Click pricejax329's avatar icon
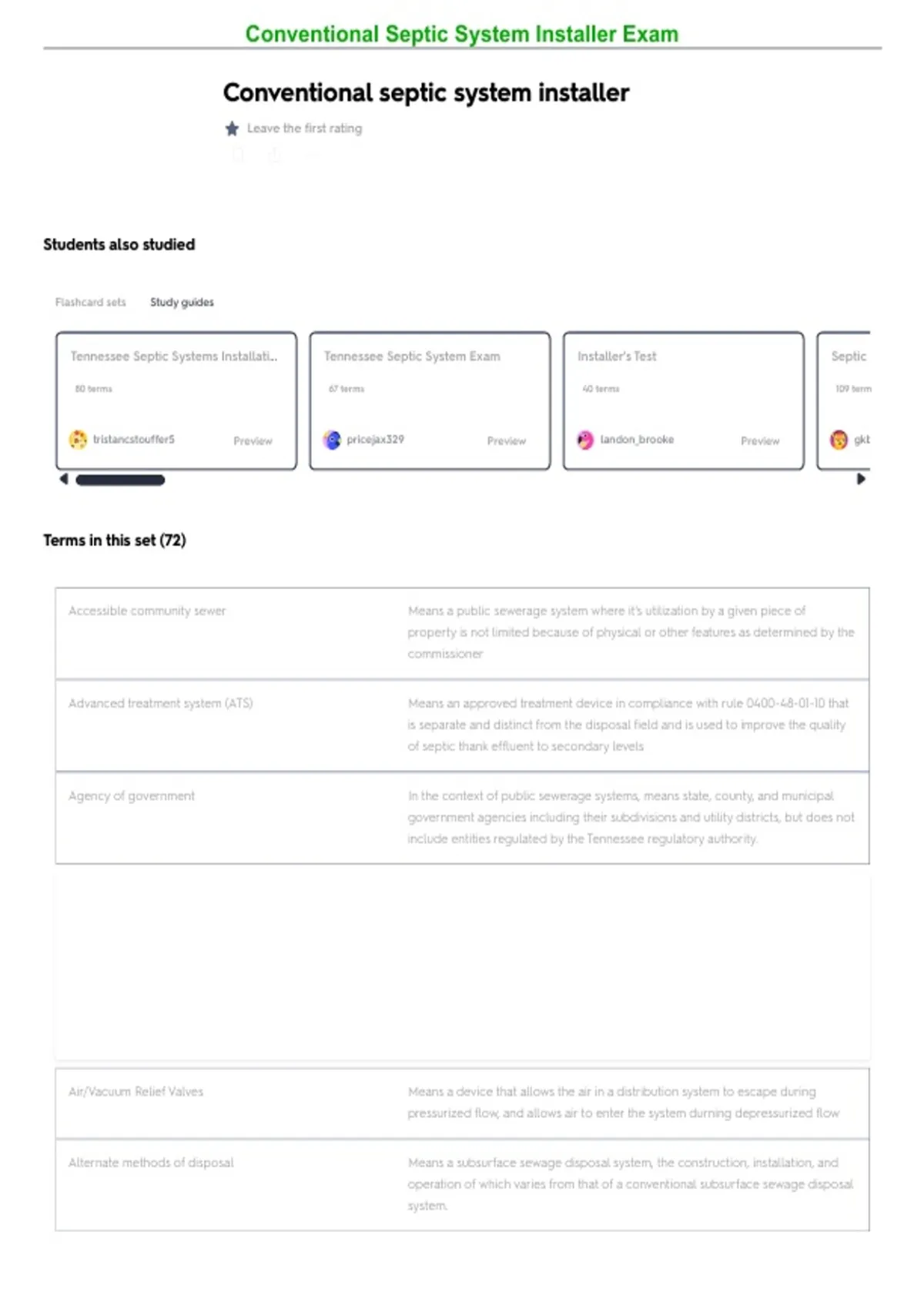This screenshot has width=924, height=1309. [332, 440]
